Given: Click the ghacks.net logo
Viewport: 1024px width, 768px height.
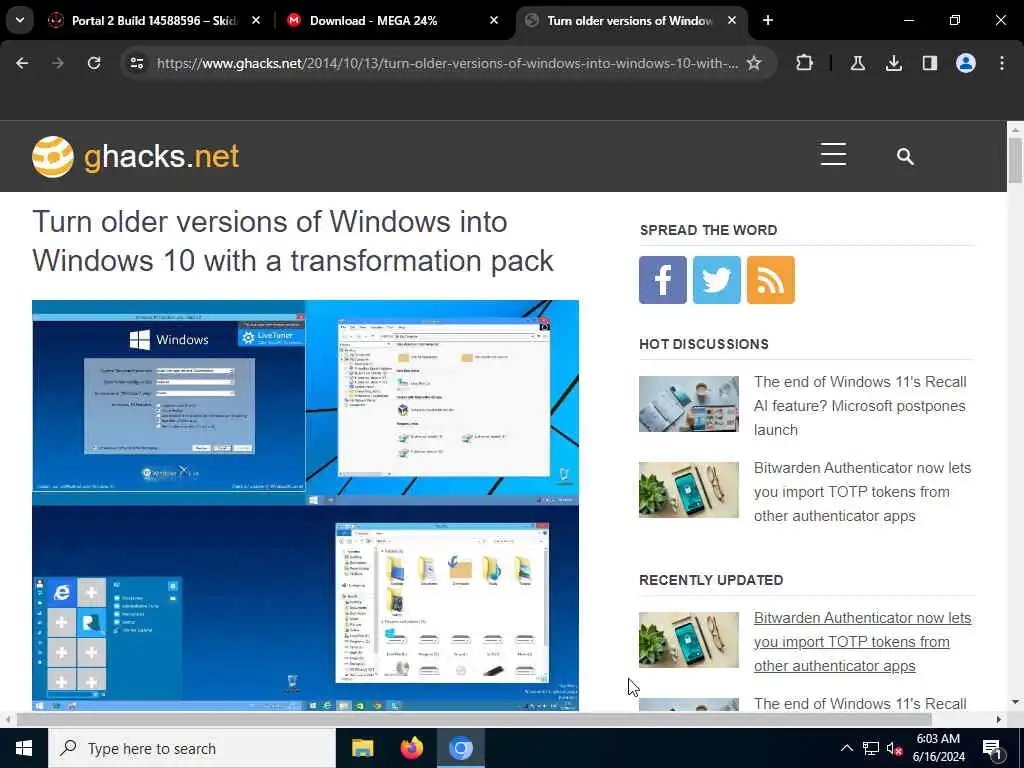Looking at the screenshot, I should [x=135, y=157].
